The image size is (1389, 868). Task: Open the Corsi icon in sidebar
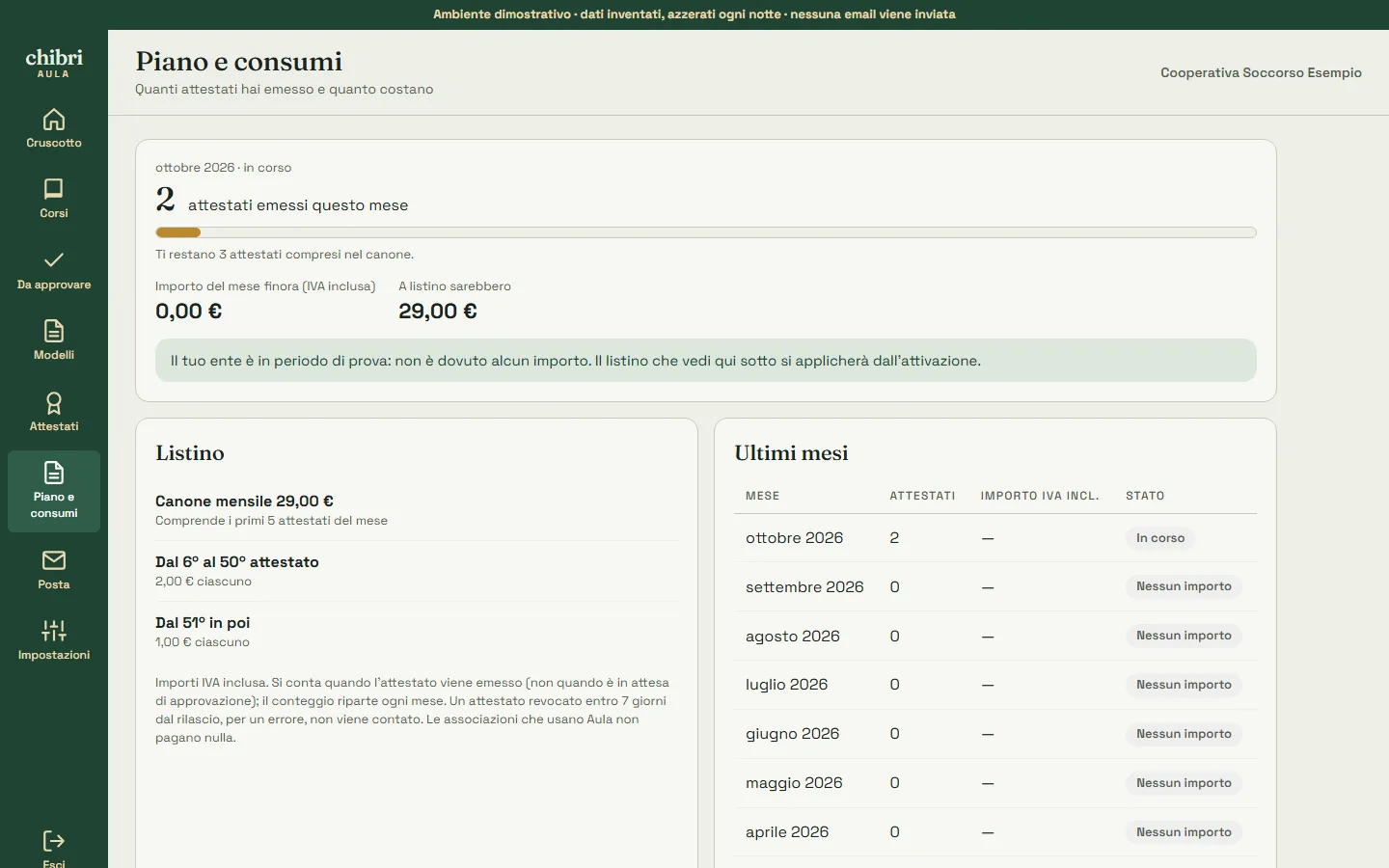[x=54, y=189]
